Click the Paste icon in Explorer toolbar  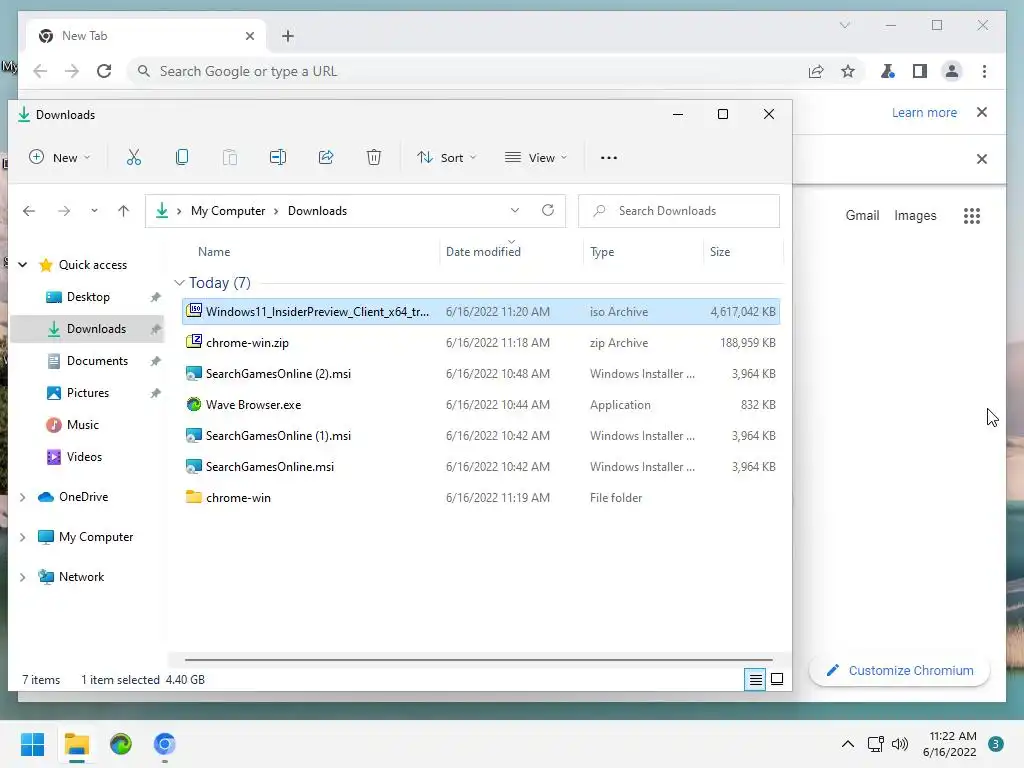coord(230,157)
